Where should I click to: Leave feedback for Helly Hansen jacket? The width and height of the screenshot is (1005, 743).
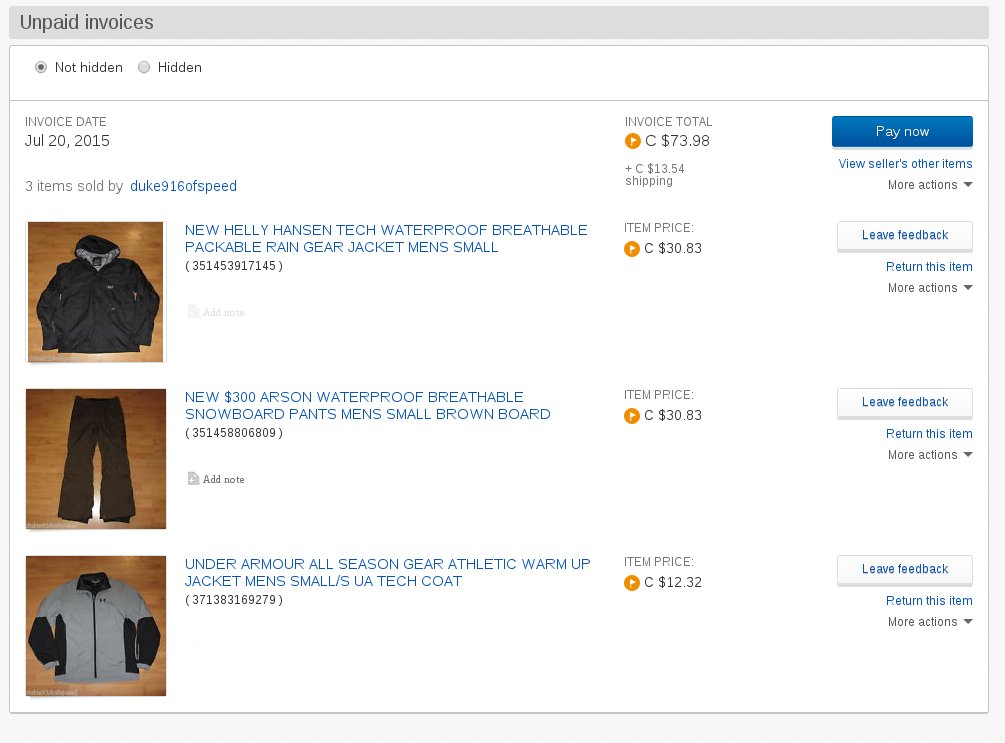tap(904, 235)
